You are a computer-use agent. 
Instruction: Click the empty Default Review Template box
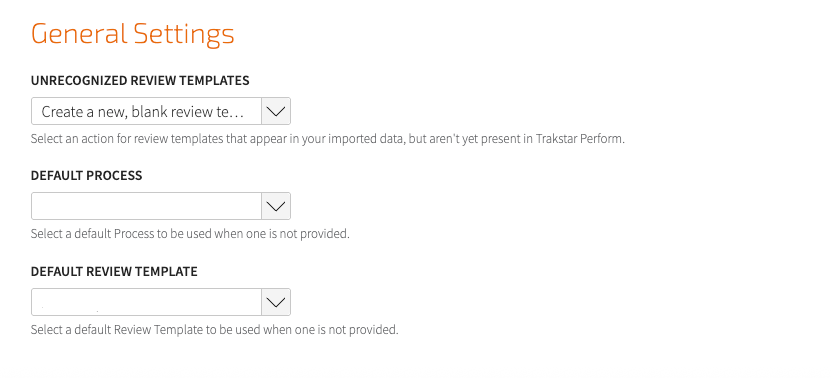point(161,302)
